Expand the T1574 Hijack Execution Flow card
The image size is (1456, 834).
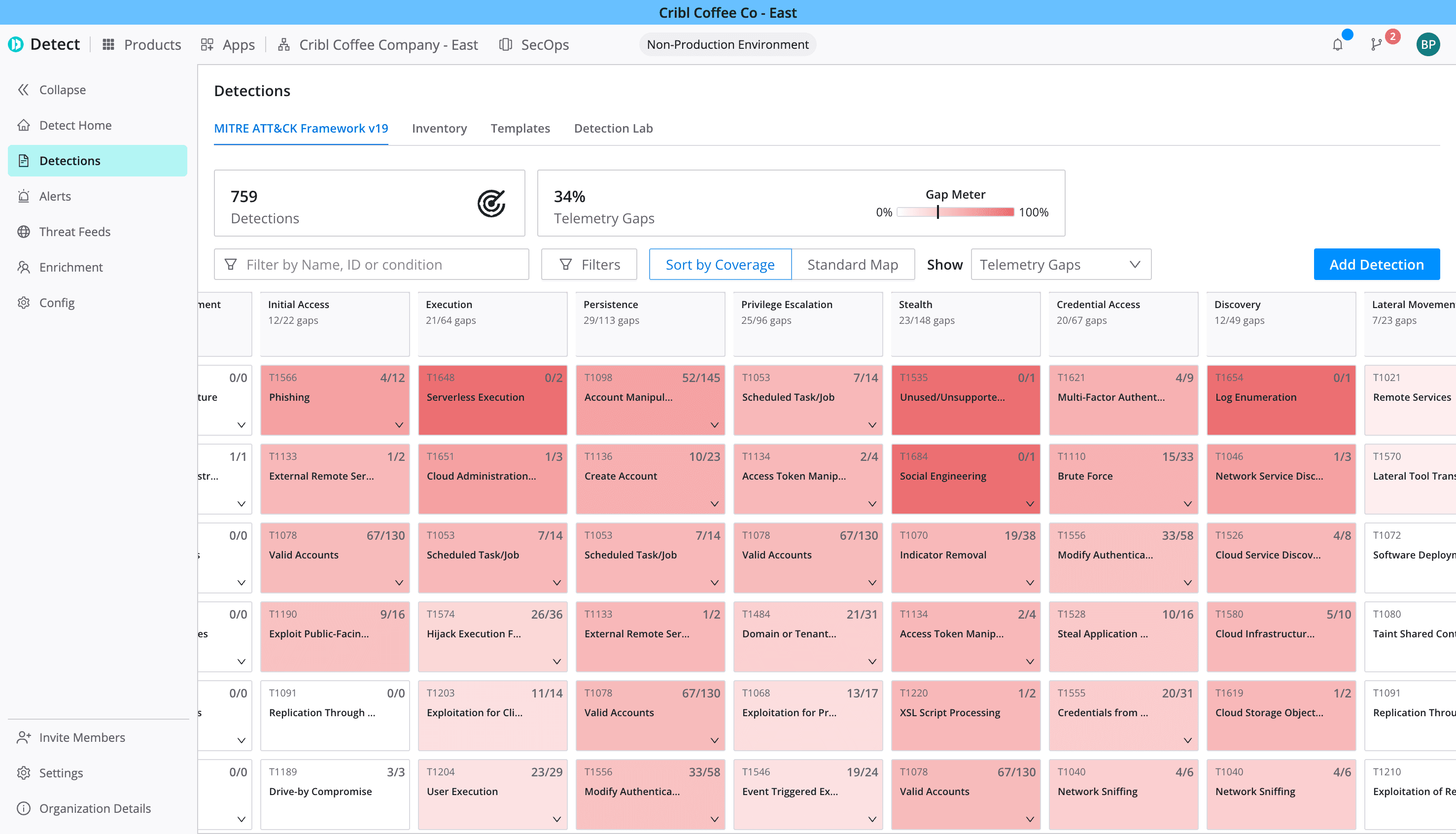pos(557,661)
